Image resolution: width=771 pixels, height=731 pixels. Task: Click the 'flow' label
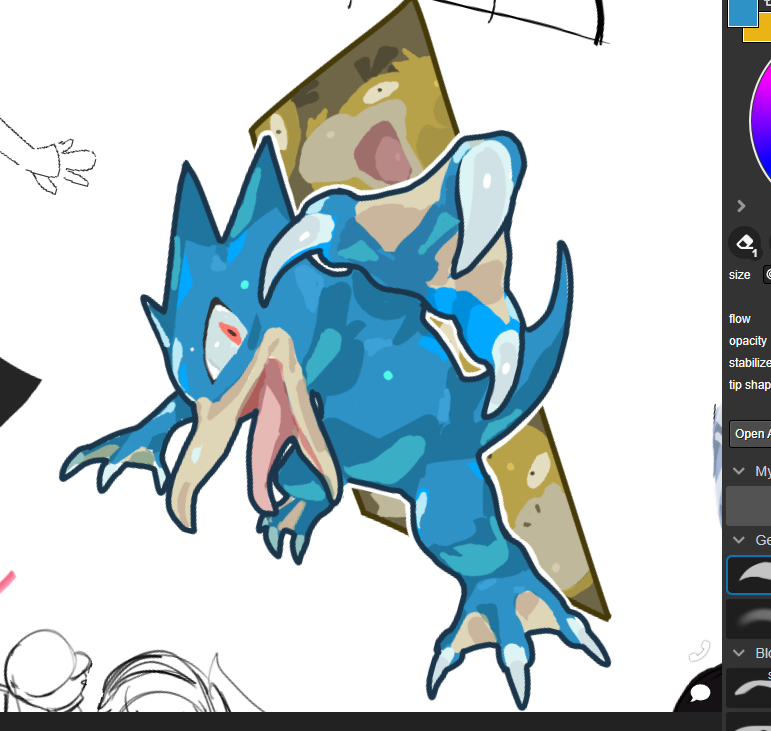(740, 319)
